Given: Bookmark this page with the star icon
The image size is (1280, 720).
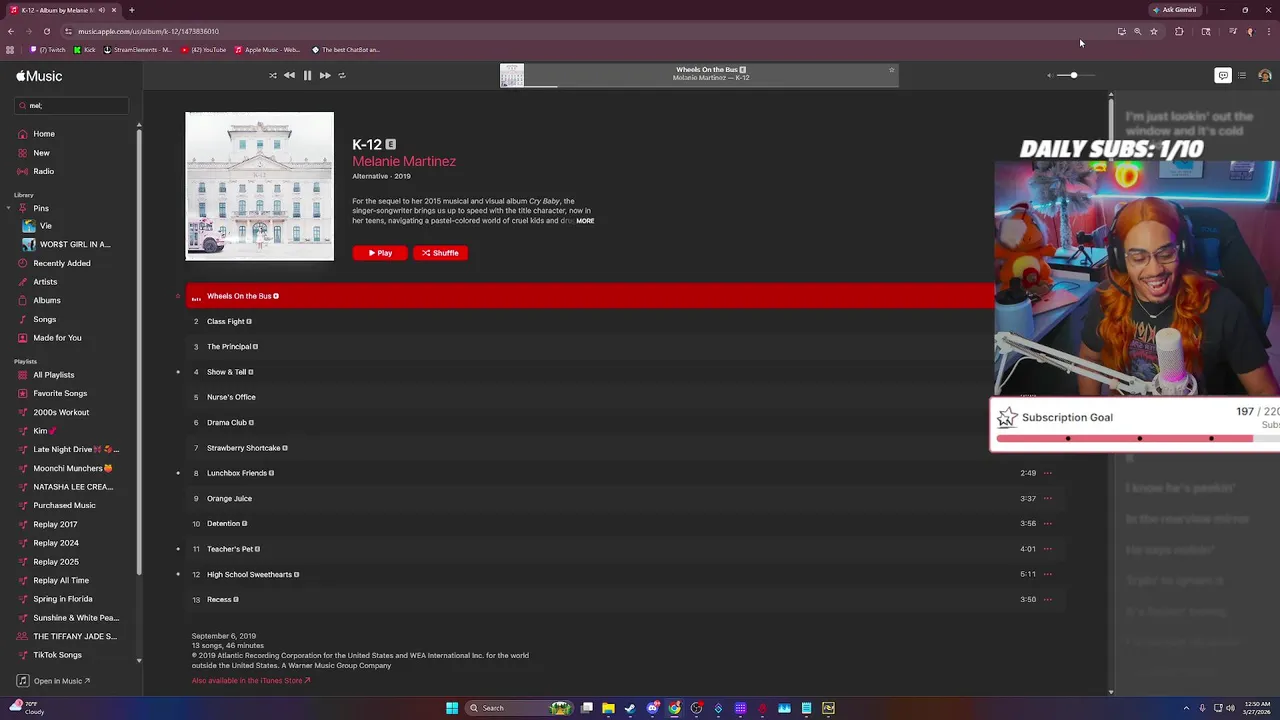Looking at the screenshot, I should [x=1153, y=31].
